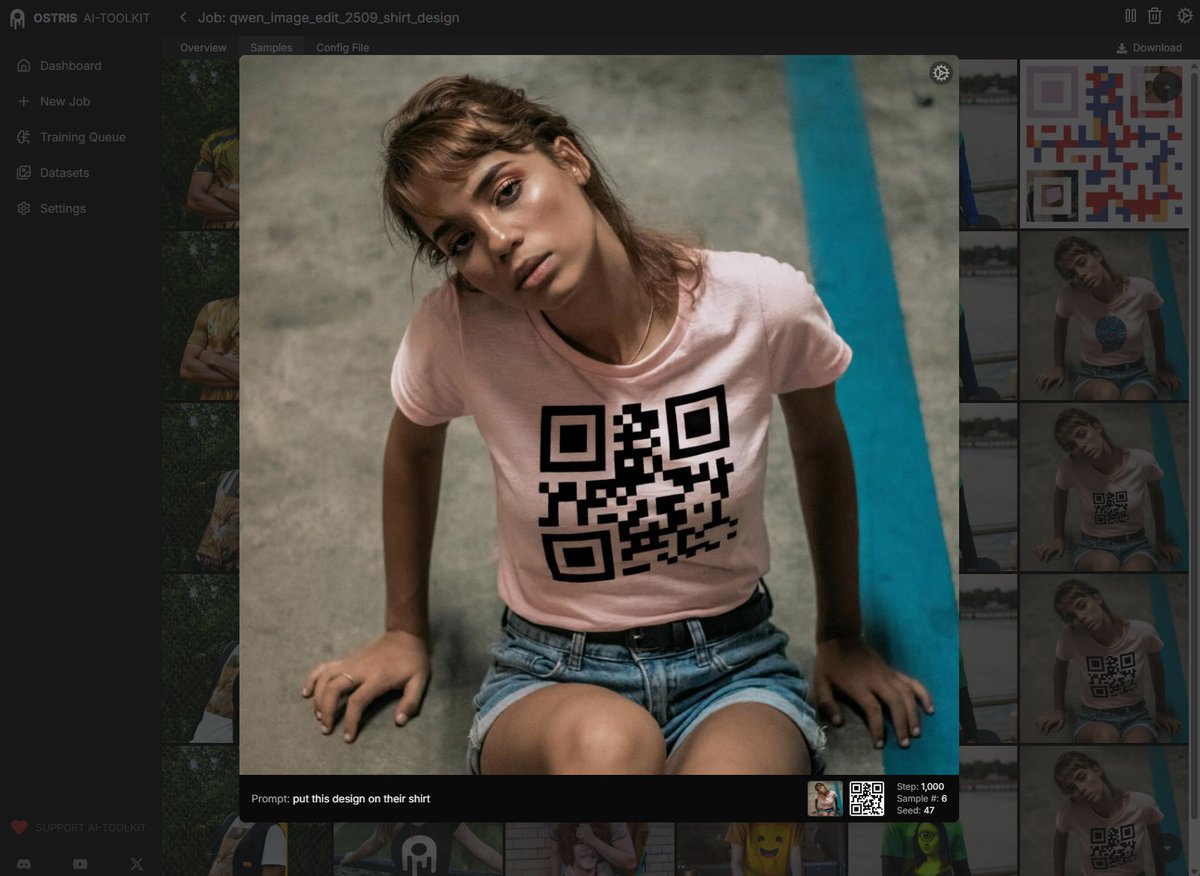Select the colorful QR sample thumbnail
This screenshot has height=876, width=1200.
click(1105, 144)
